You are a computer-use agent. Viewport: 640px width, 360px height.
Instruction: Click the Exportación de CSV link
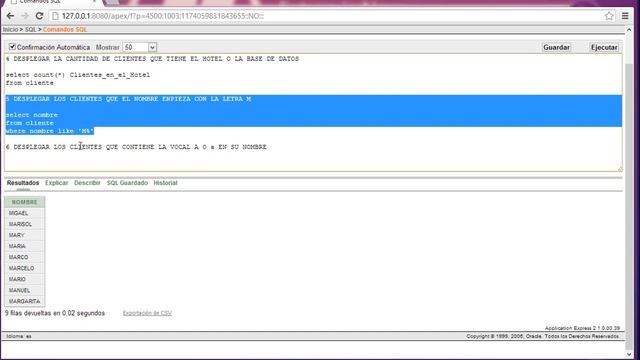147,313
